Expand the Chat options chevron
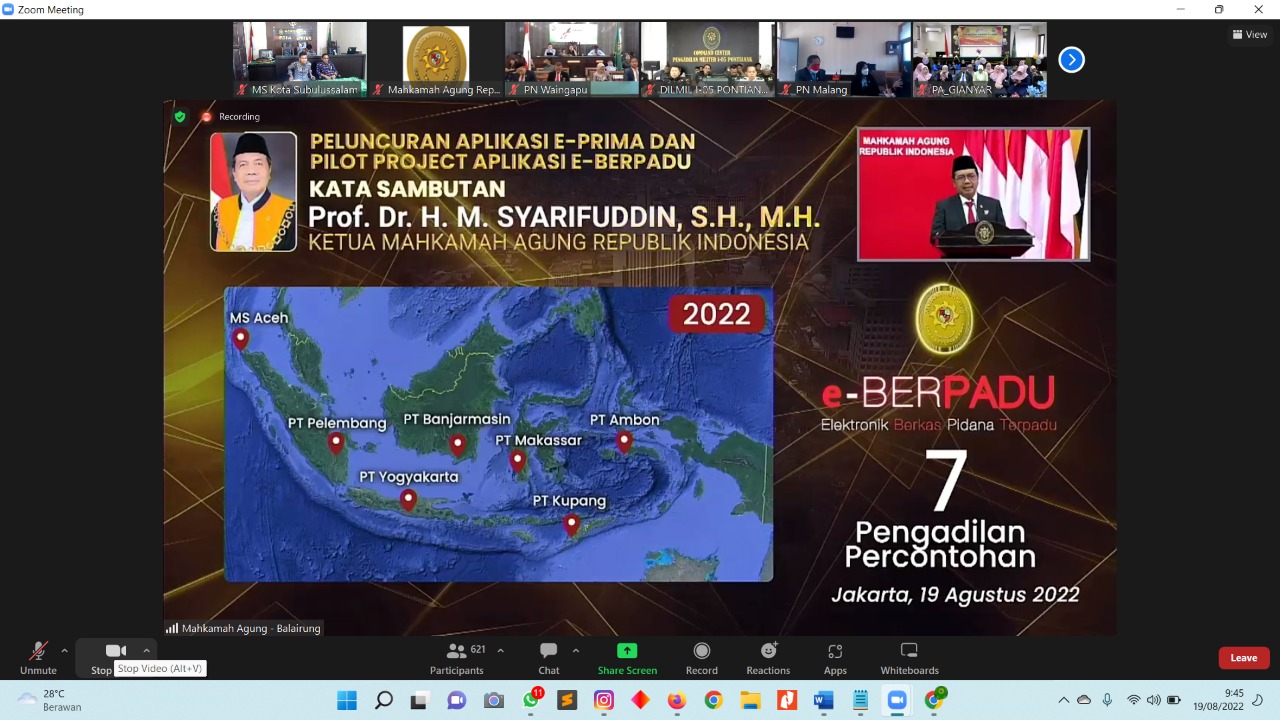 click(x=576, y=651)
